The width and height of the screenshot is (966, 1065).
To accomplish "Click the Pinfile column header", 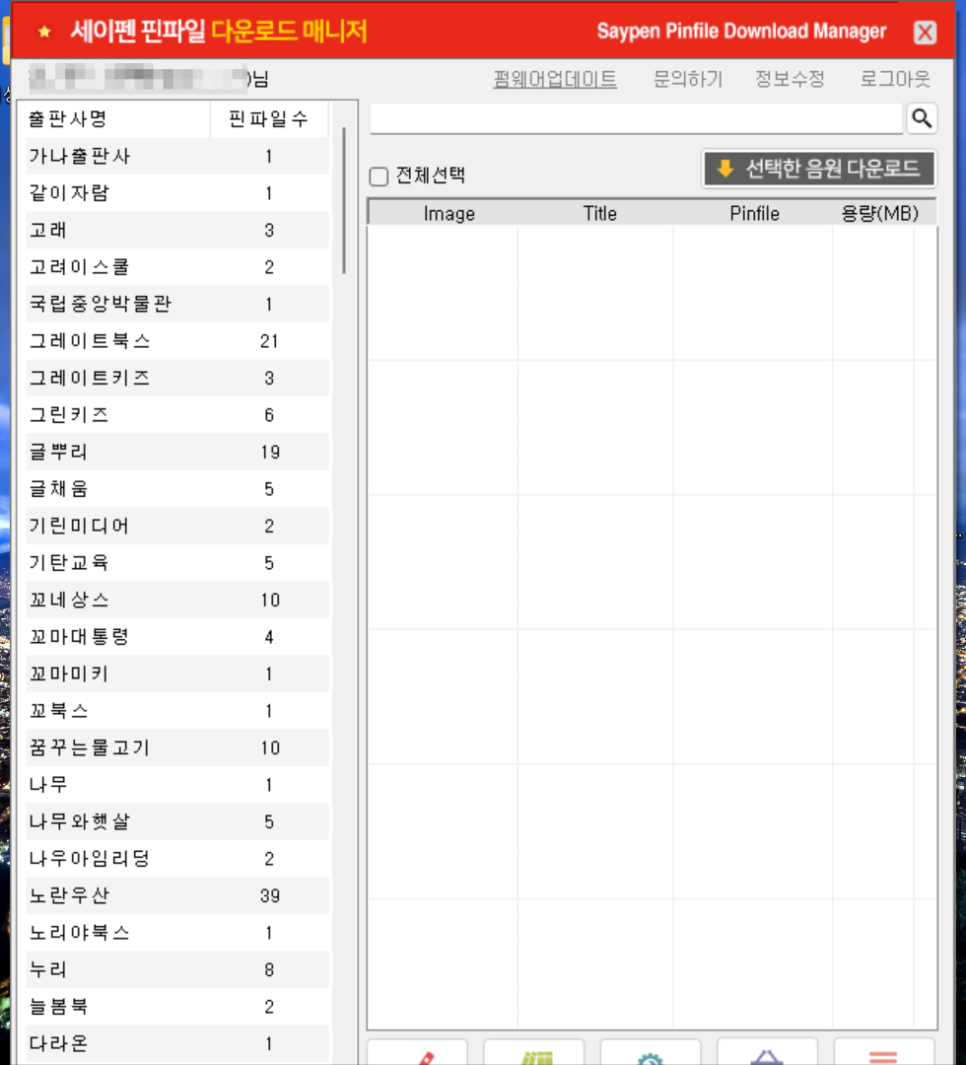I will (x=754, y=213).
